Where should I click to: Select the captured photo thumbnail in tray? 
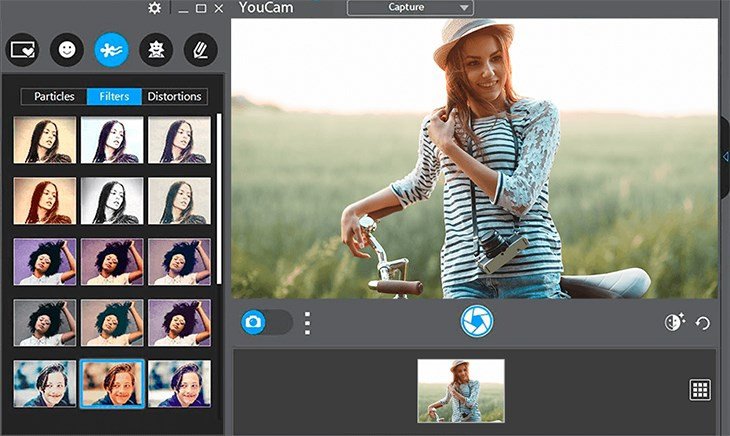(x=461, y=391)
